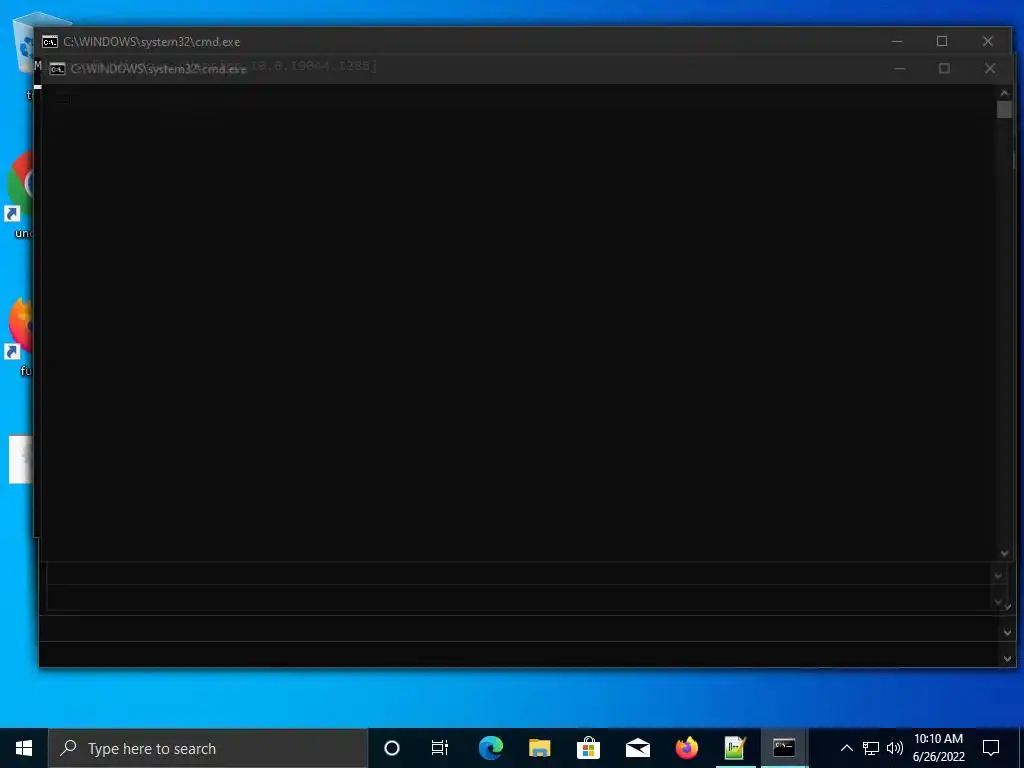Screen dimensions: 1024x768
Task: Open the volume control tray icon
Action: (x=895, y=748)
